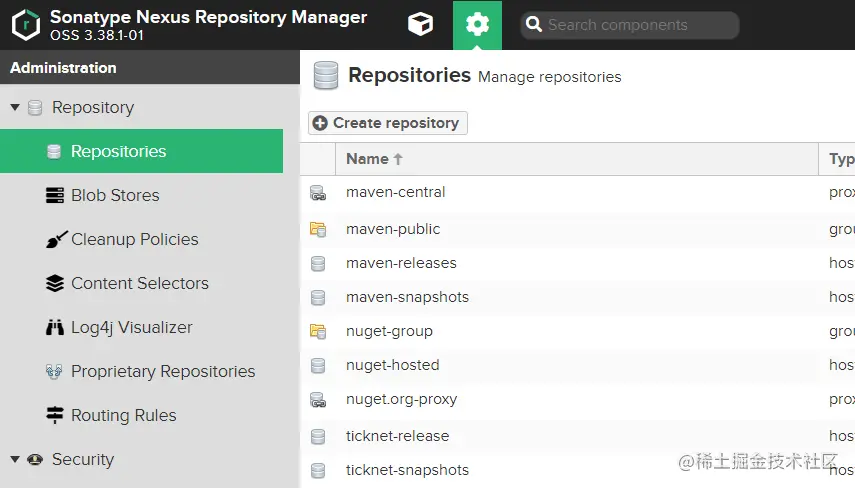Click the maven-releases hosted icon

click(x=318, y=264)
